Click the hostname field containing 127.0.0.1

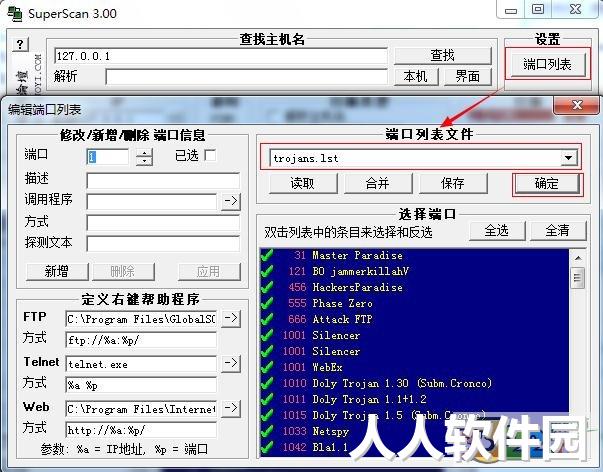coord(221,56)
